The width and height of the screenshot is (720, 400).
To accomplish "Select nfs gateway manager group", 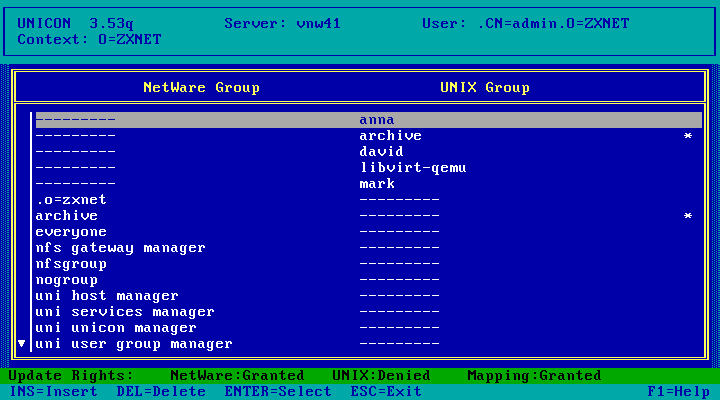I will pos(120,248).
